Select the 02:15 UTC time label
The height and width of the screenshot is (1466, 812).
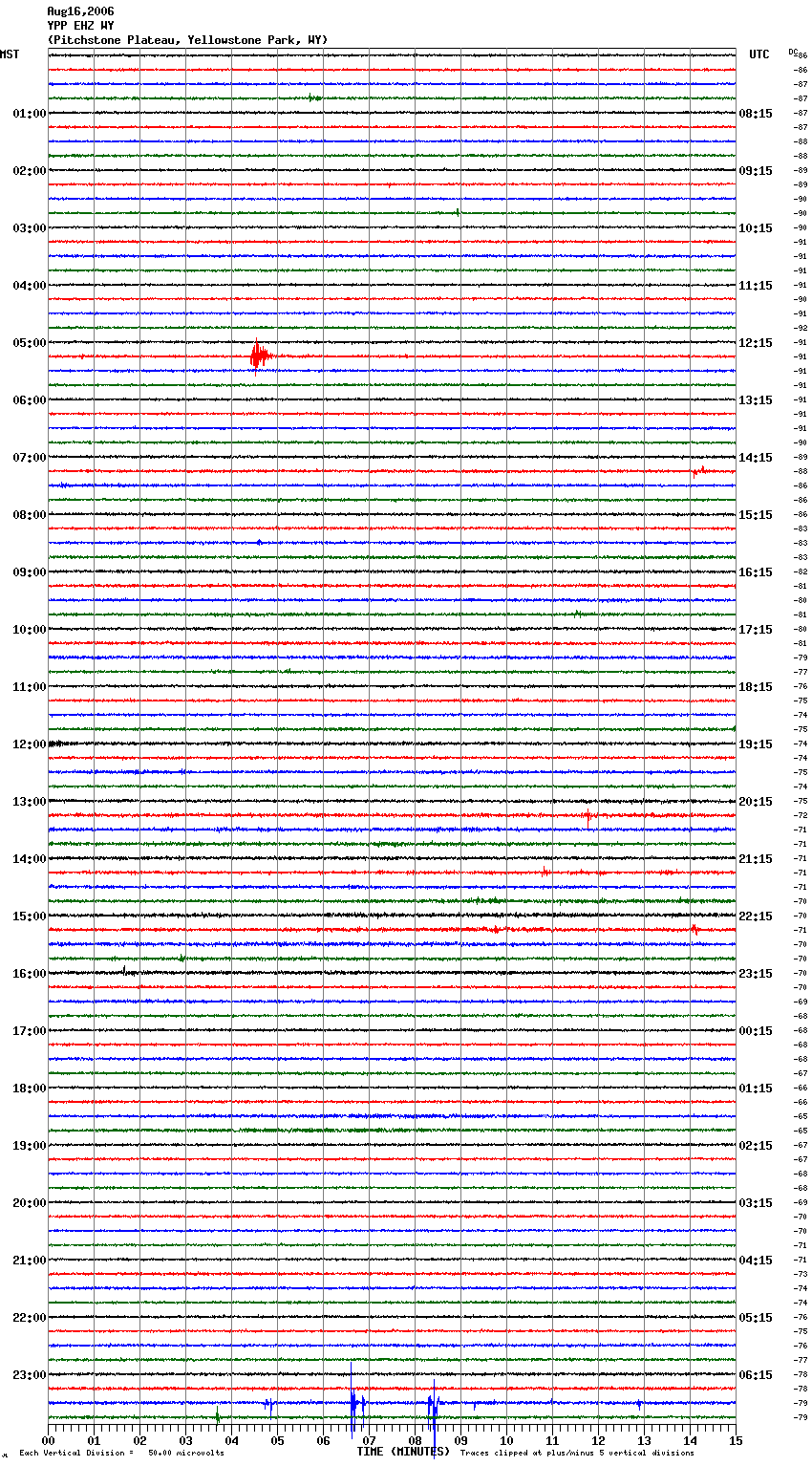tap(756, 1146)
